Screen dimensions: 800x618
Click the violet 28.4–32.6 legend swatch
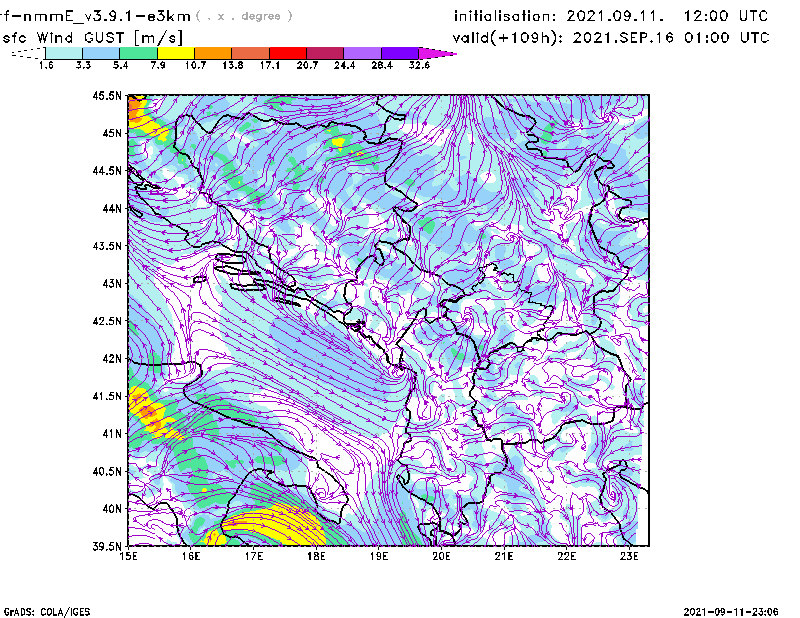pyautogui.click(x=400, y=53)
